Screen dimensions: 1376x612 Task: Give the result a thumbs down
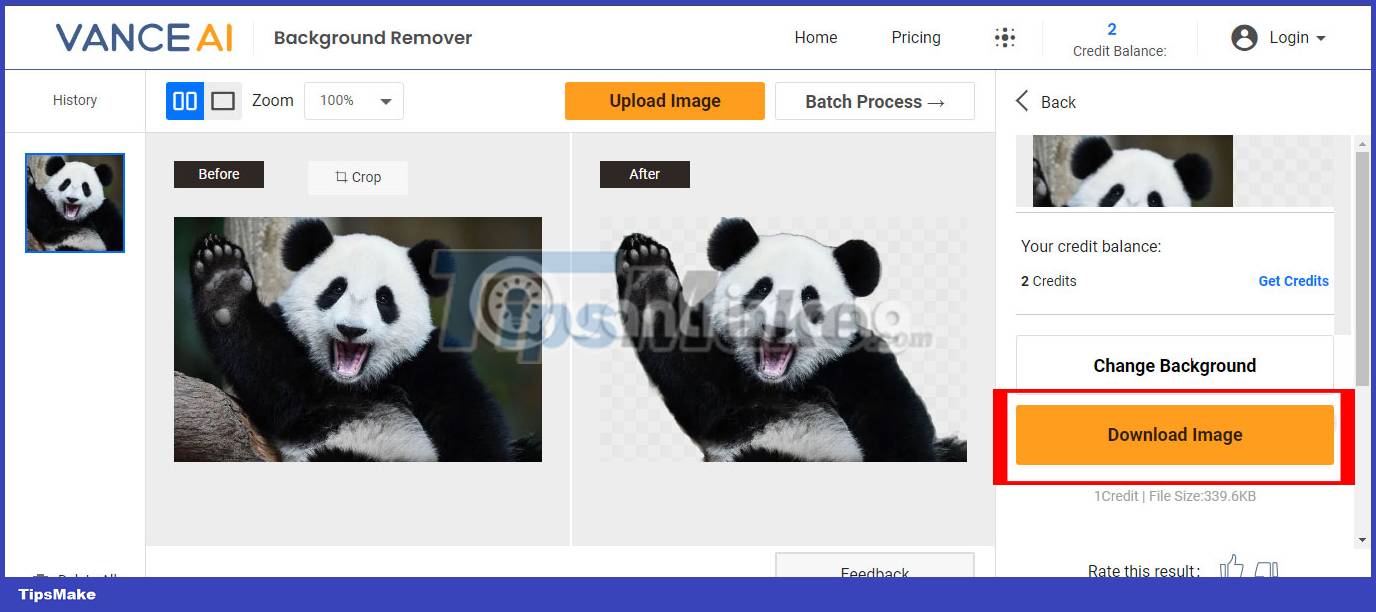point(1267,568)
